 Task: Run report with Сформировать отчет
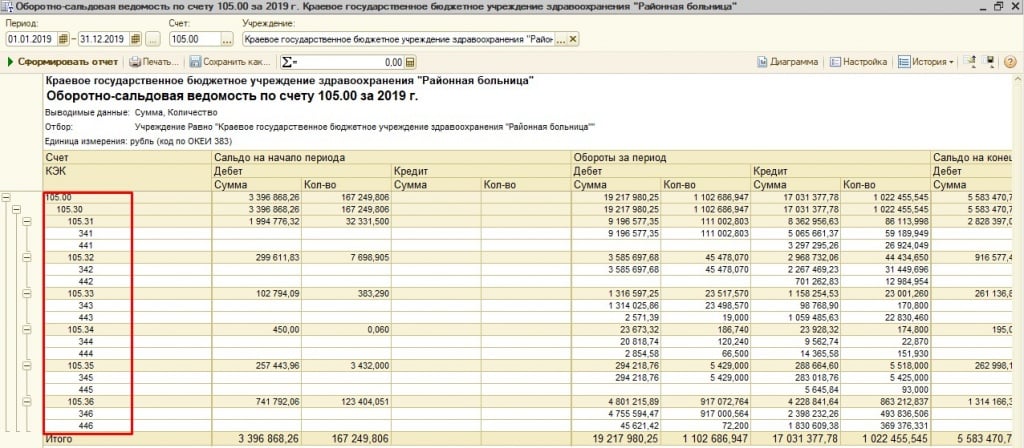coord(62,62)
